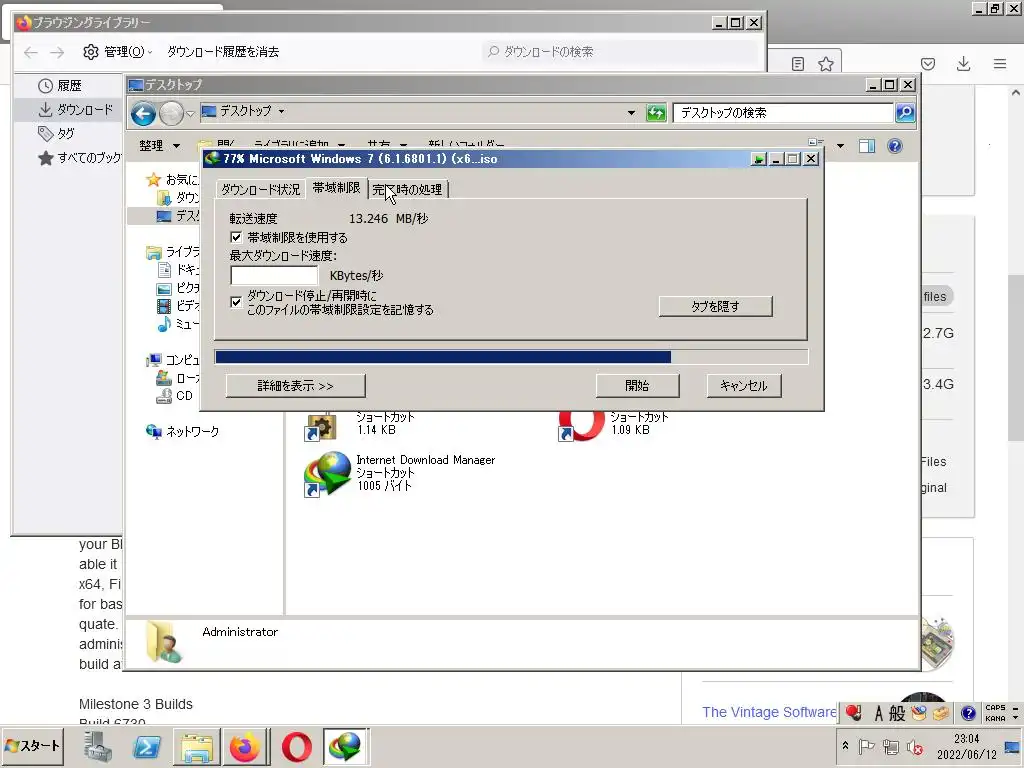Image resolution: width=1024 pixels, height=768 pixels.
Task: Click the back arrow in ブラウジングライブラリー window
Action: (x=31, y=52)
